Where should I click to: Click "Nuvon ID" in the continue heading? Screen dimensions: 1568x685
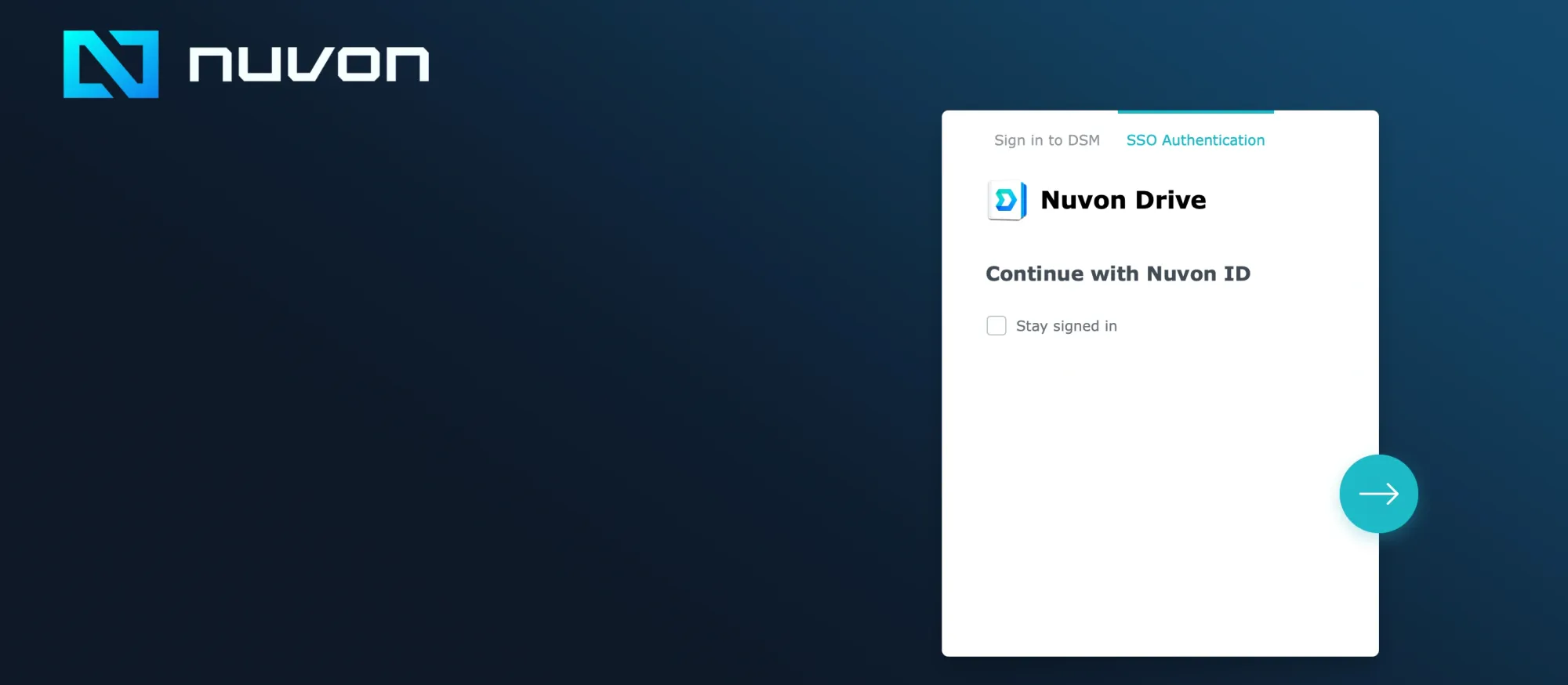point(1198,274)
